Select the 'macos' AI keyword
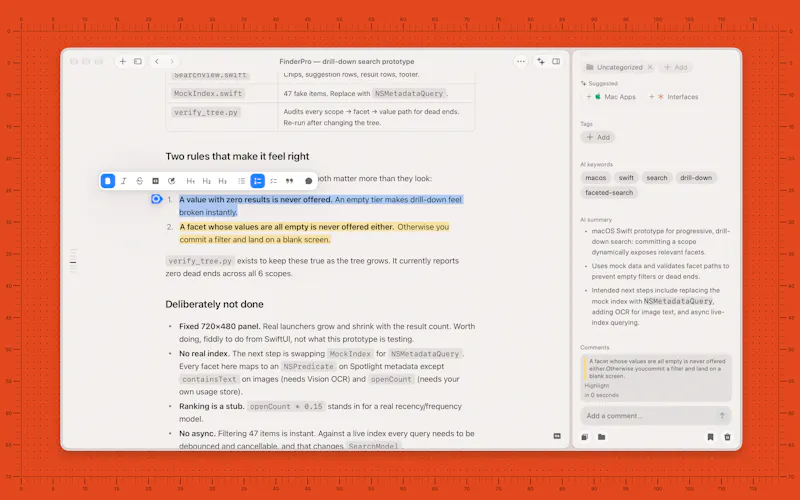This screenshot has height=500, width=800. coord(595,178)
